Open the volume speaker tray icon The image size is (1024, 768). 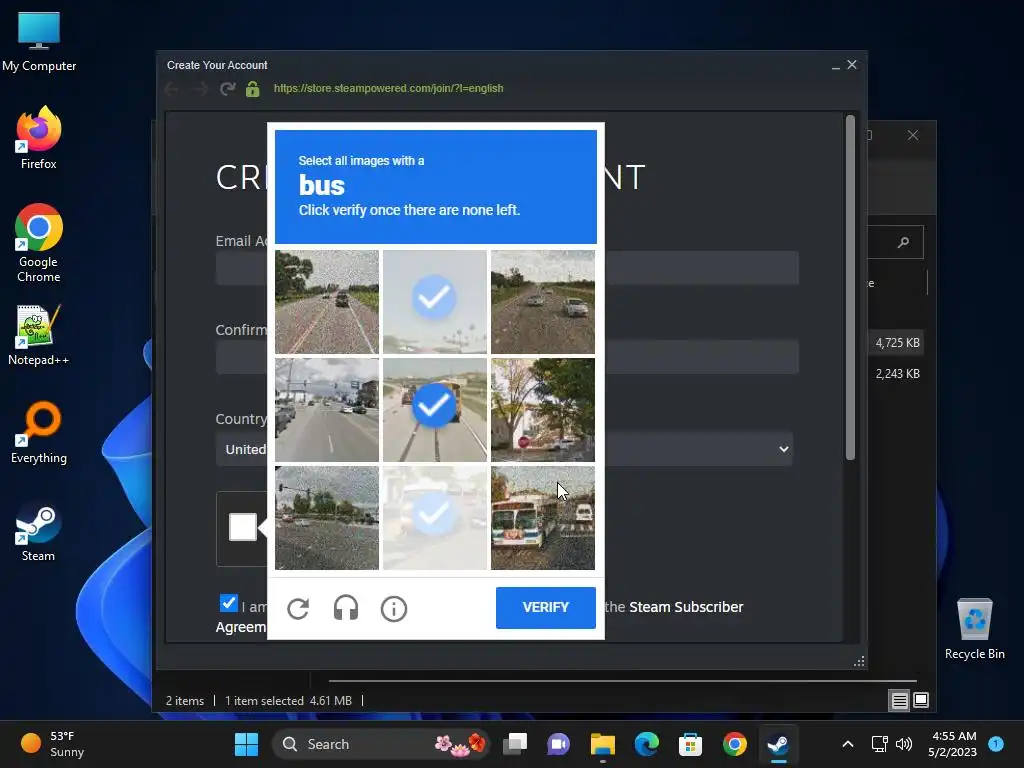904,744
